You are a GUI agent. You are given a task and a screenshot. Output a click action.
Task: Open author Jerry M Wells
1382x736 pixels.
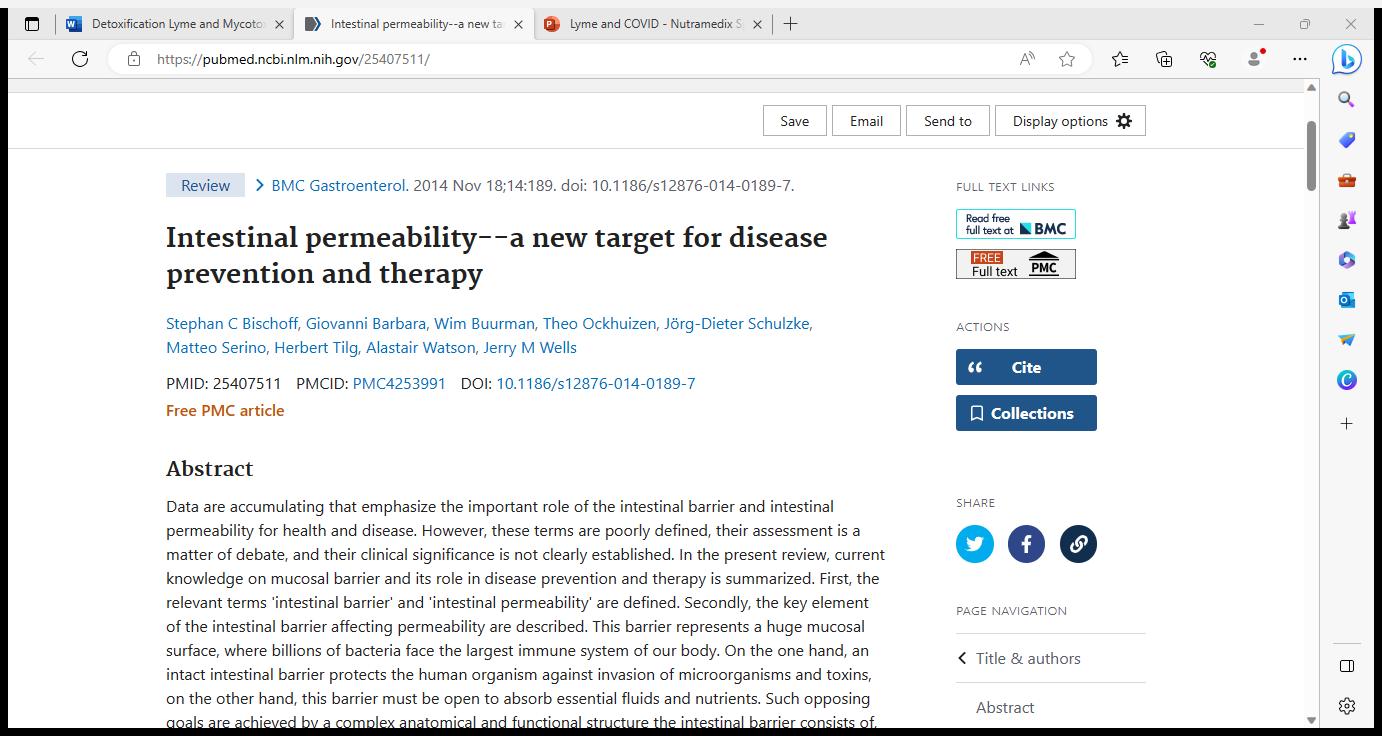point(530,347)
